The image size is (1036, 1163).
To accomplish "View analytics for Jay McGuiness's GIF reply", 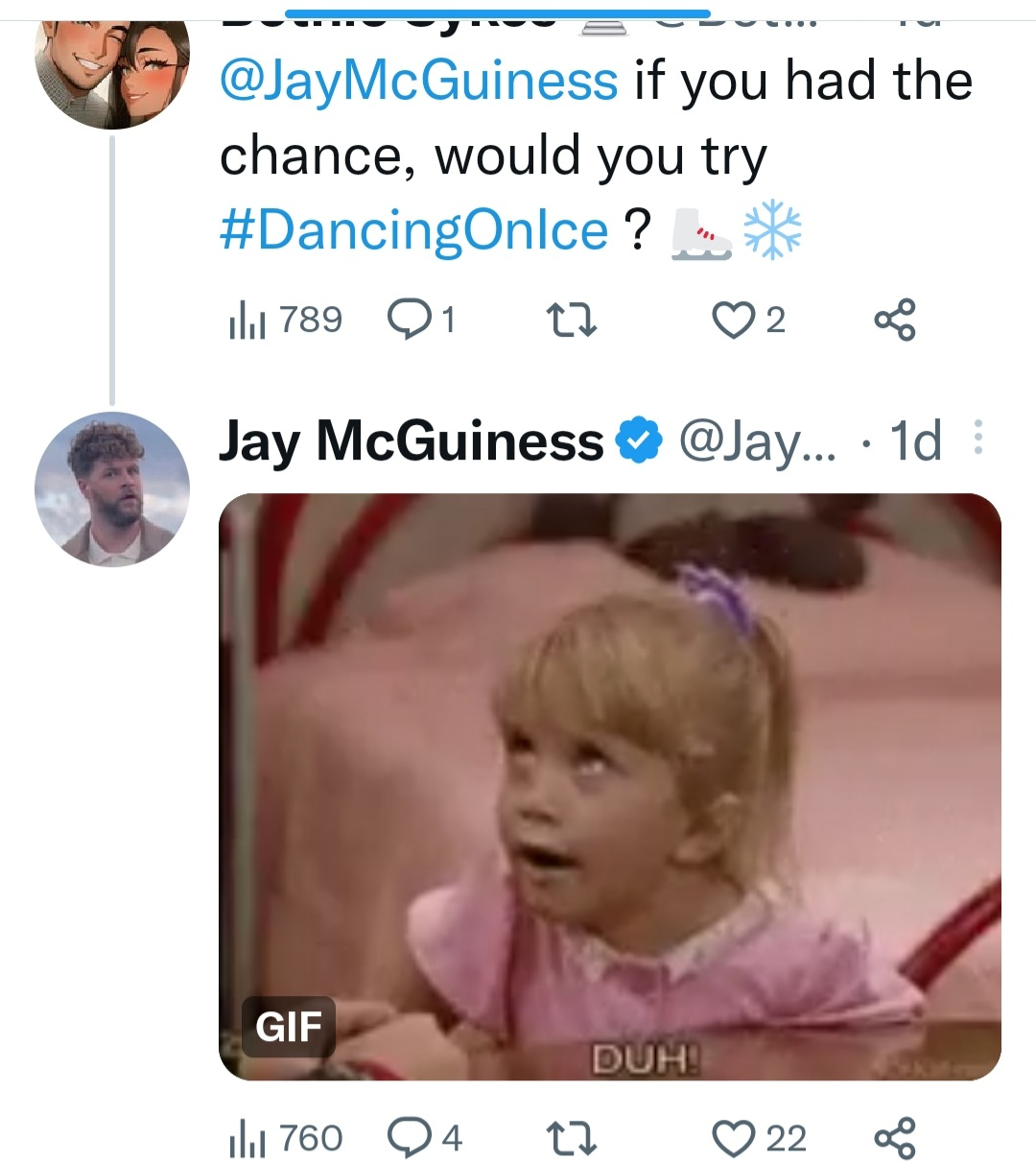I will click(x=285, y=1139).
